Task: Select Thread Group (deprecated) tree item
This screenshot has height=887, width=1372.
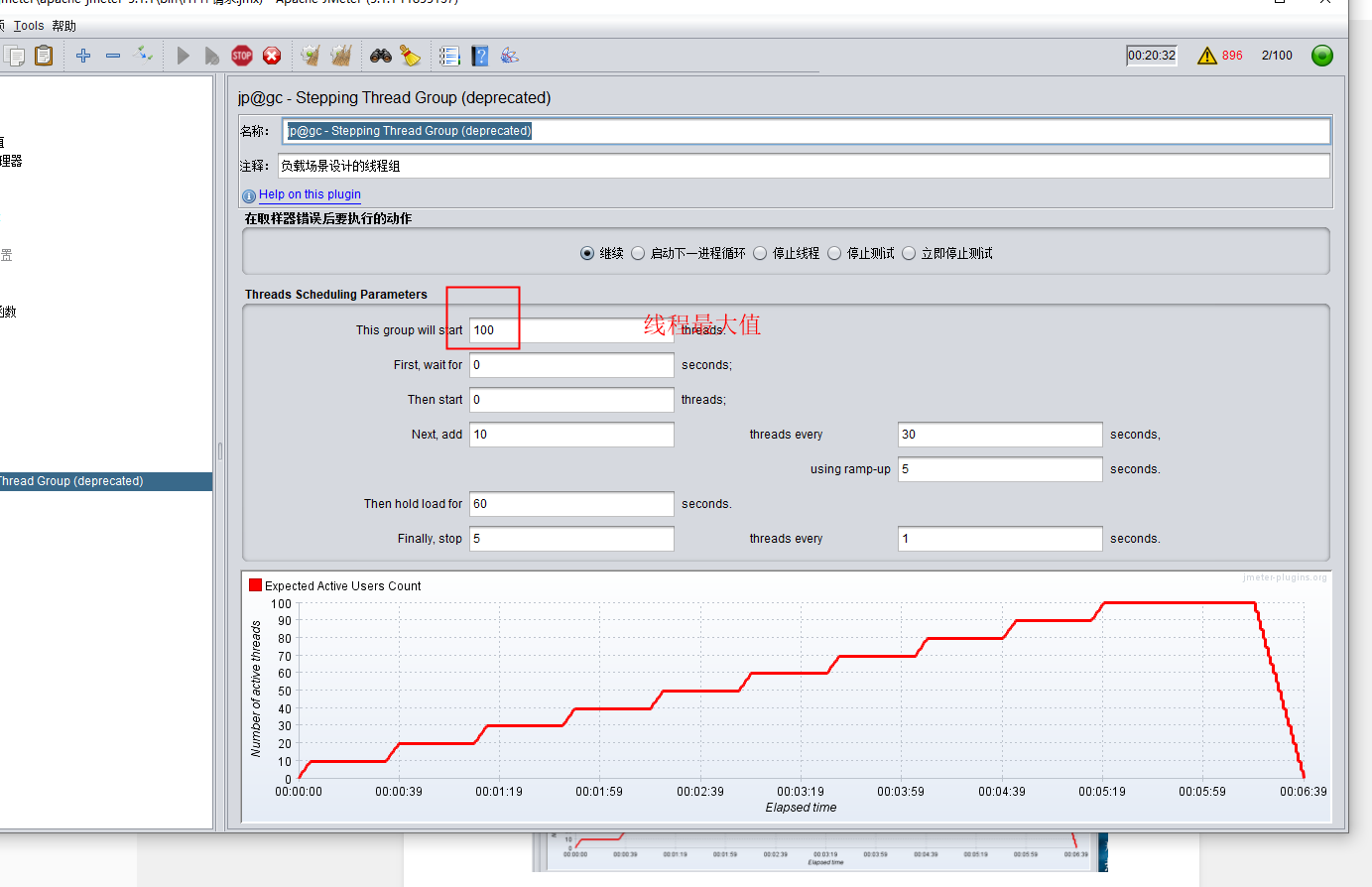Action: [106, 481]
